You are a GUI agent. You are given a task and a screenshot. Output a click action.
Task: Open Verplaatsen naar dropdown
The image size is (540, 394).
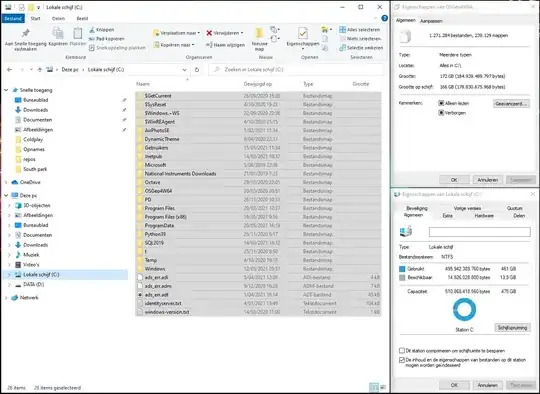[176, 33]
